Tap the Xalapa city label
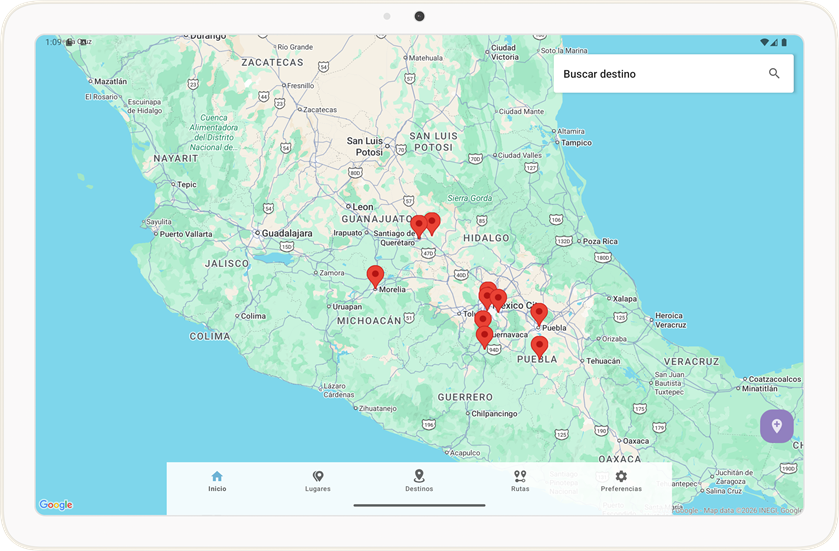This screenshot has width=839, height=551. (x=624, y=299)
